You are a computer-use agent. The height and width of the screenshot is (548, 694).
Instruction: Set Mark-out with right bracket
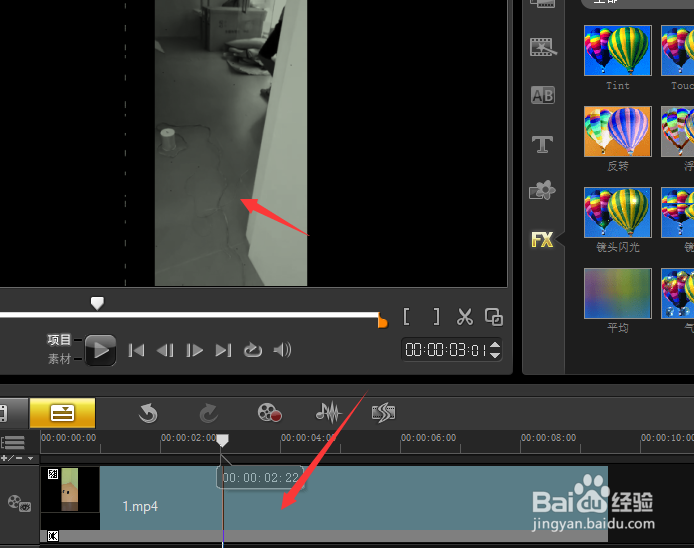(436, 317)
